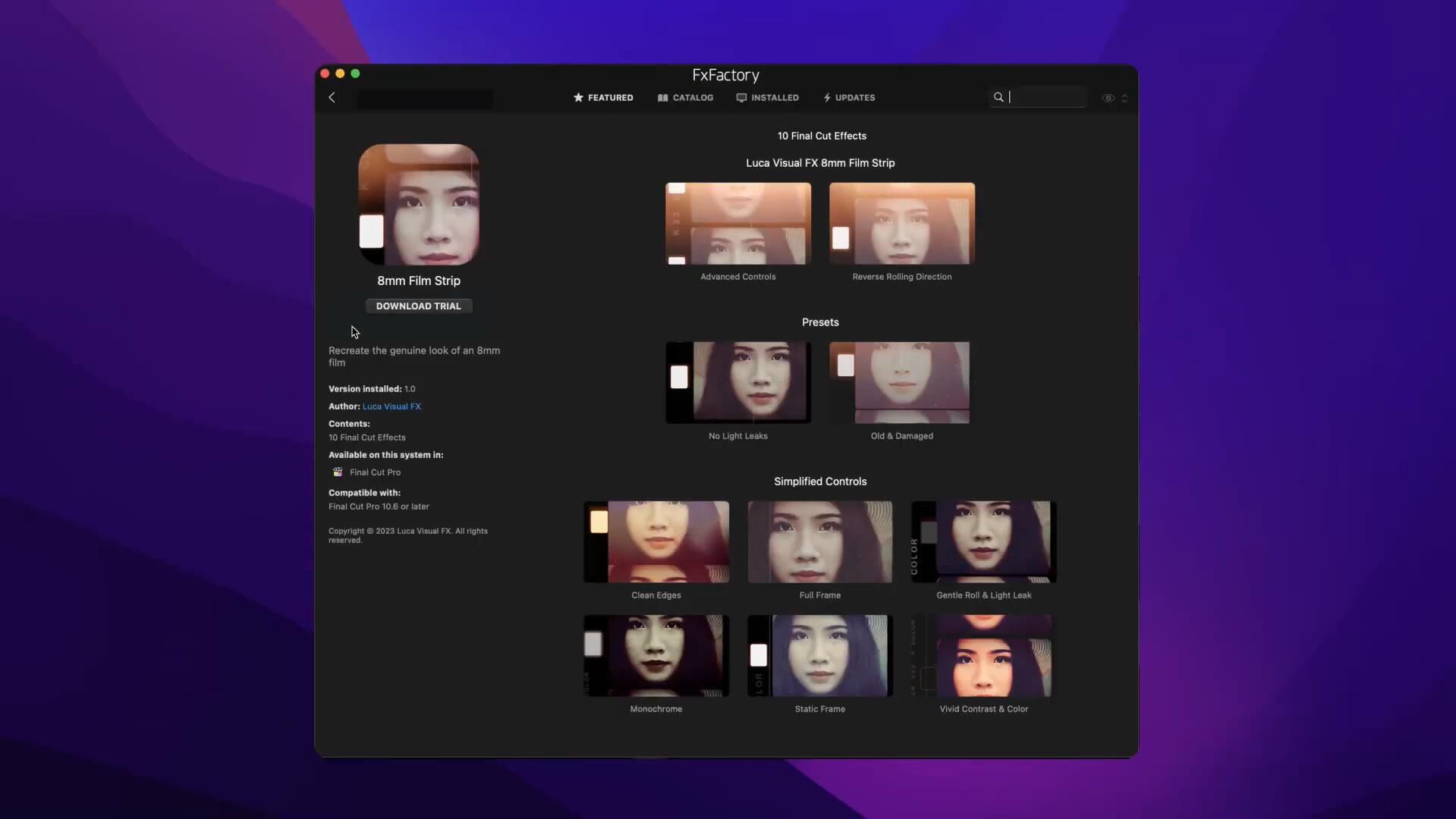Screen dimensions: 1456x819
Task: Preview Gentle Roll & Light Leak thumbnail
Action: point(984,542)
